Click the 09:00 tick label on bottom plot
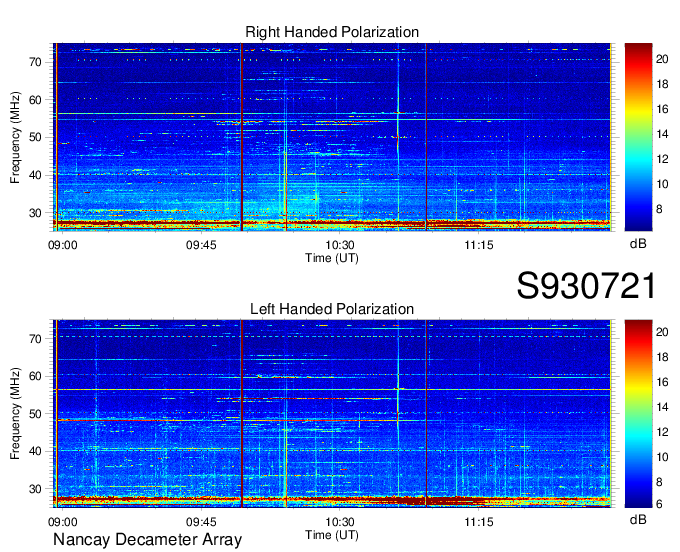Screen dimensions: 680x552 pyautogui.click(x=62, y=522)
